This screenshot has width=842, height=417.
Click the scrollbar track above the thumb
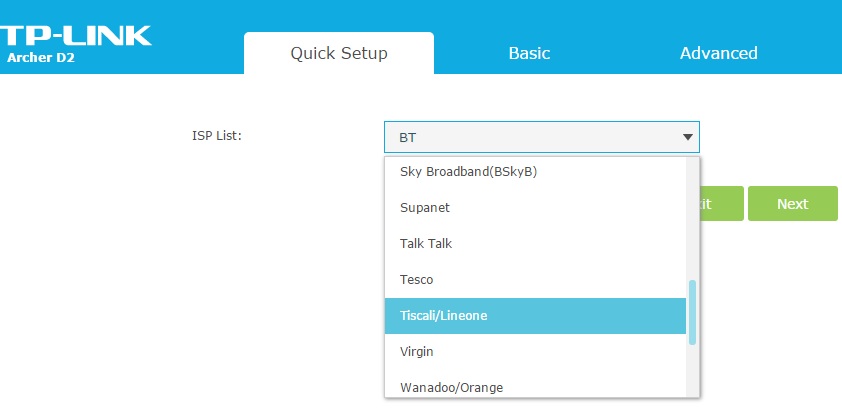click(692, 220)
